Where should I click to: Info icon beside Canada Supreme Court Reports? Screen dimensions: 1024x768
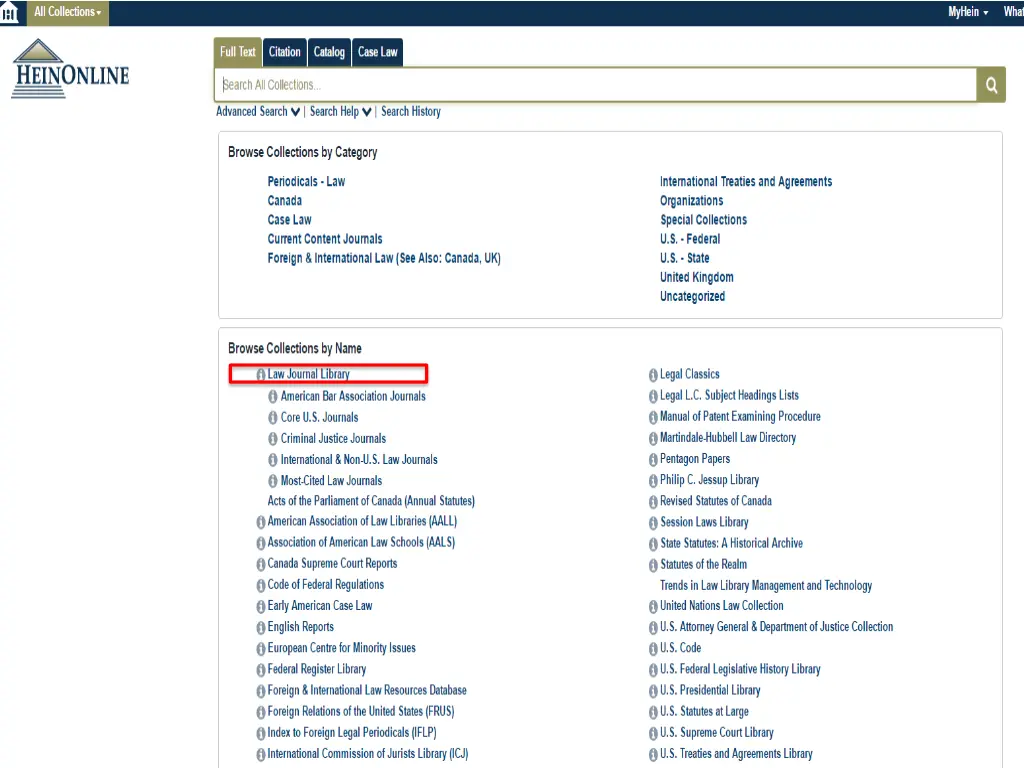[261, 564]
